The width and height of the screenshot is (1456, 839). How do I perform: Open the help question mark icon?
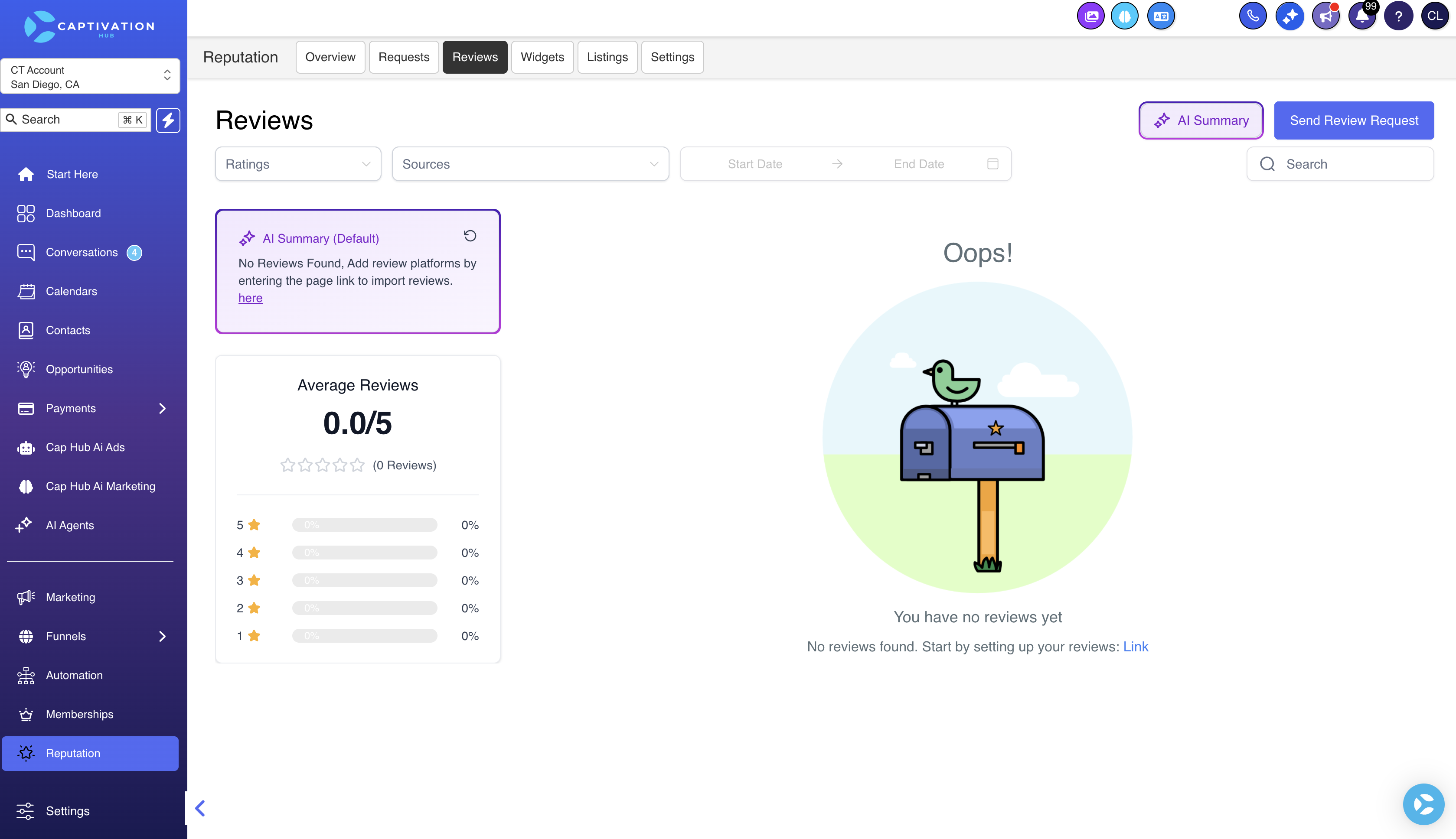tap(1398, 16)
